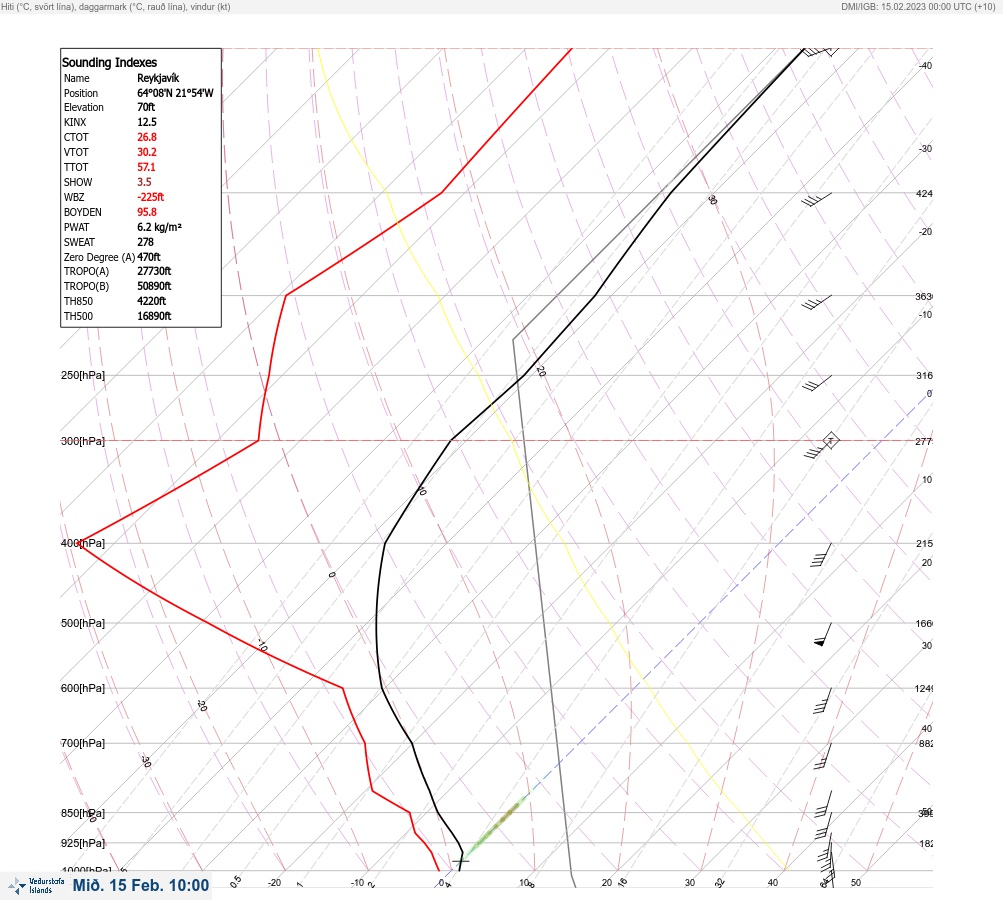The image size is (1003, 900).
Task: Click the KINX value '12.5'
Action: 146,122
